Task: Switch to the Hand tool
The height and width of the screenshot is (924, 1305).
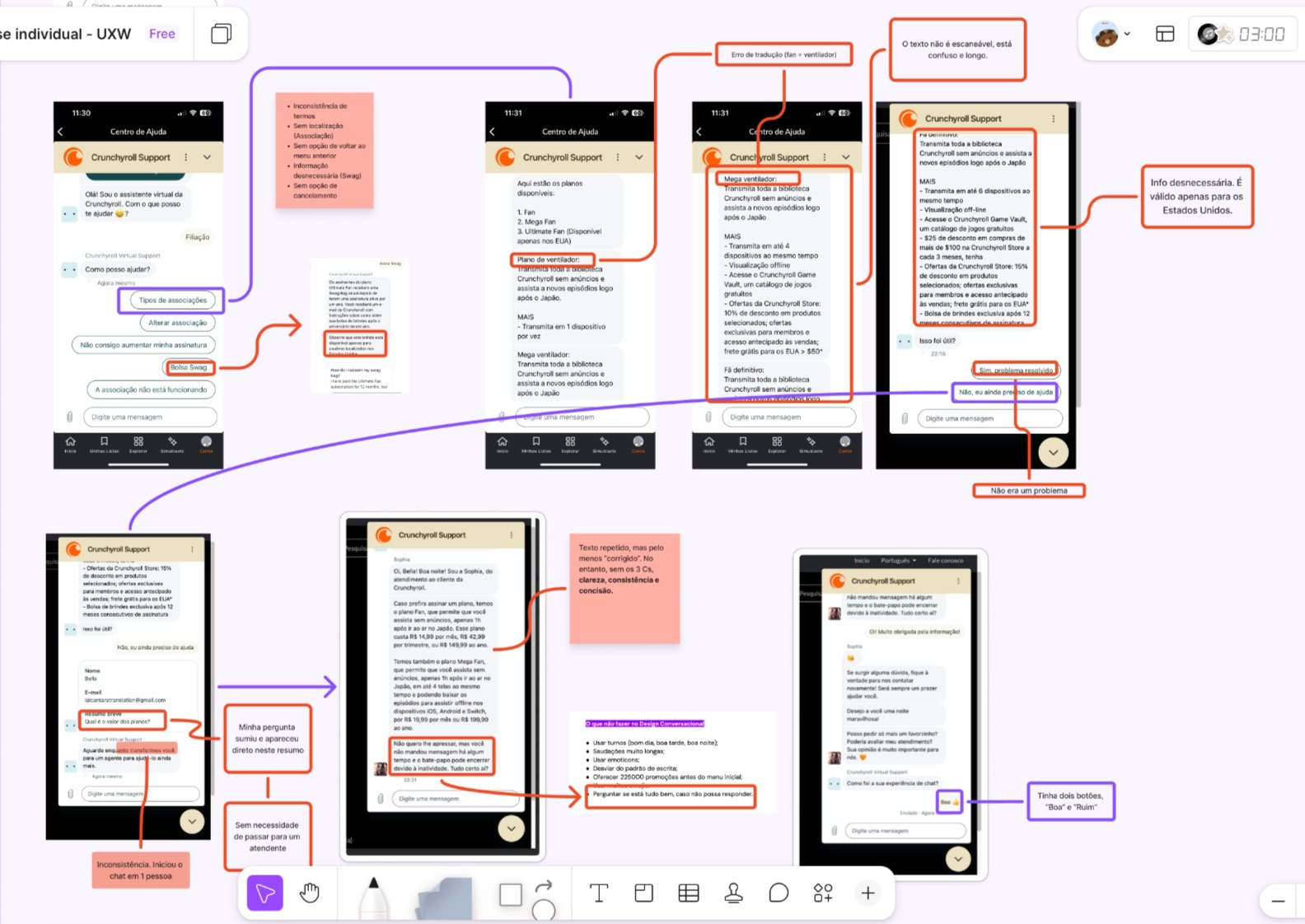Action: 310,893
